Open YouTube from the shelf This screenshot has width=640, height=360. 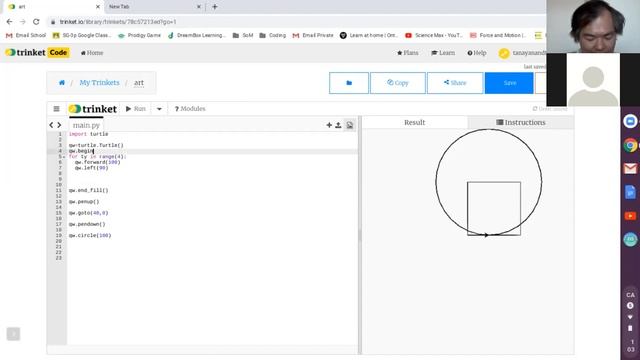[x=630, y=216]
